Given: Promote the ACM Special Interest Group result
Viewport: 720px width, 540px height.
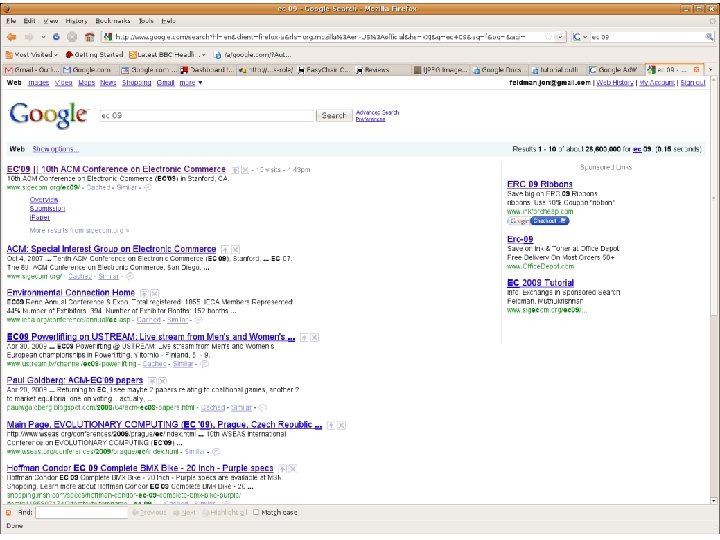Looking at the screenshot, I should (x=225, y=249).
